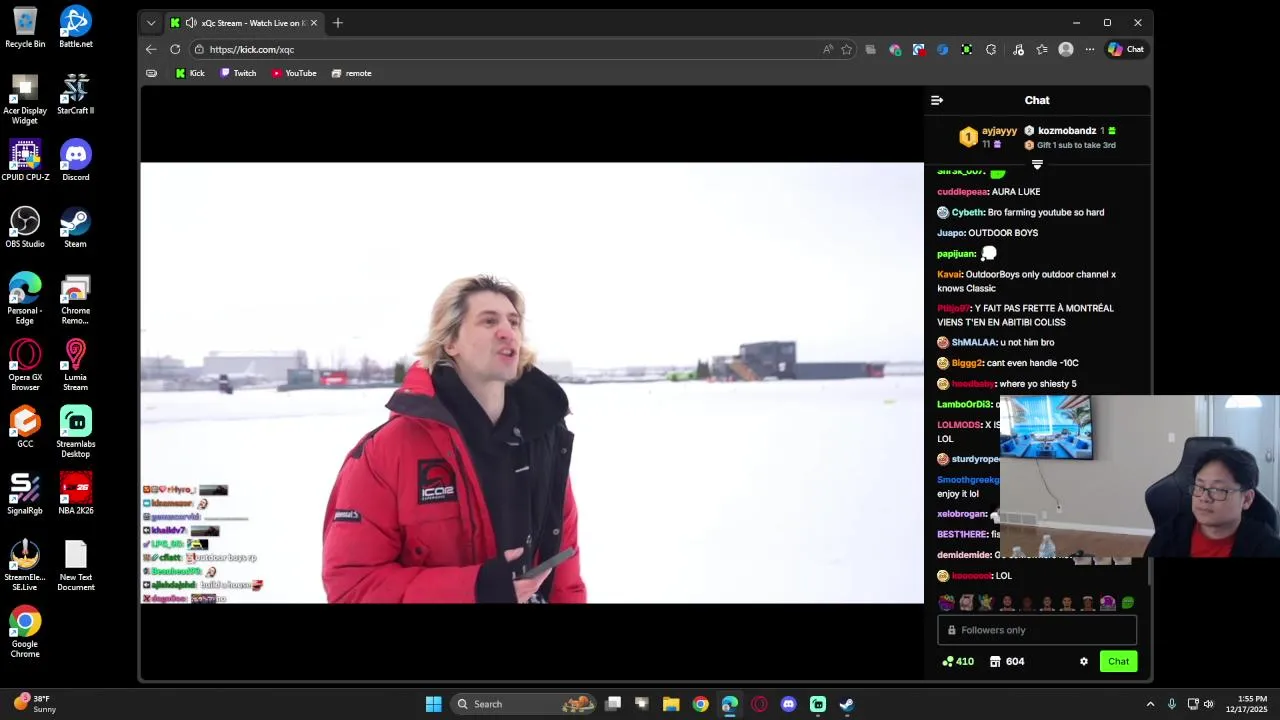Open CPUID CPU-Z desktop icon
The height and width of the screenshot is (720, 1280).
coord(25,160)
